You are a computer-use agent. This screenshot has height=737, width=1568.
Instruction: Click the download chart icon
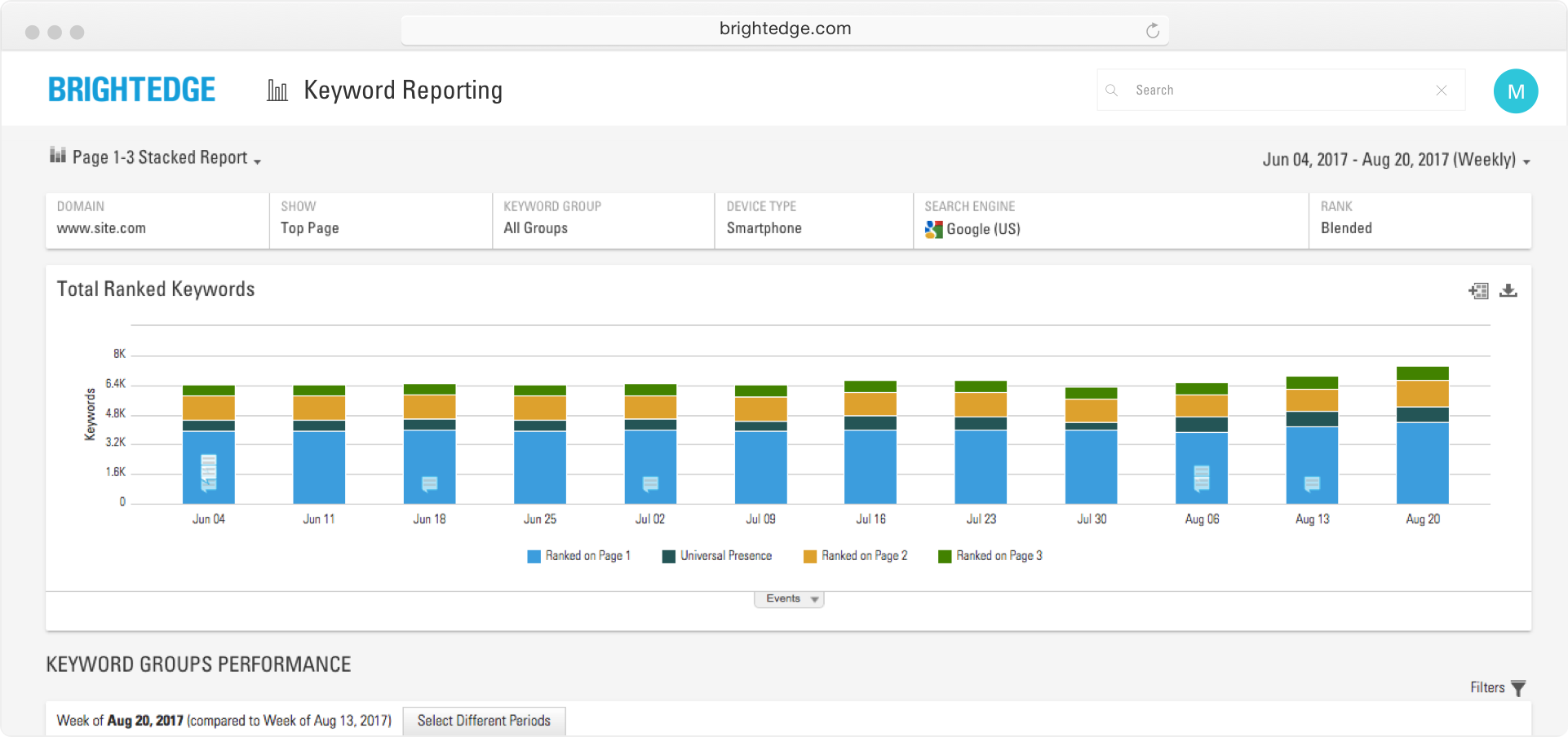(x=1508, y=290)
